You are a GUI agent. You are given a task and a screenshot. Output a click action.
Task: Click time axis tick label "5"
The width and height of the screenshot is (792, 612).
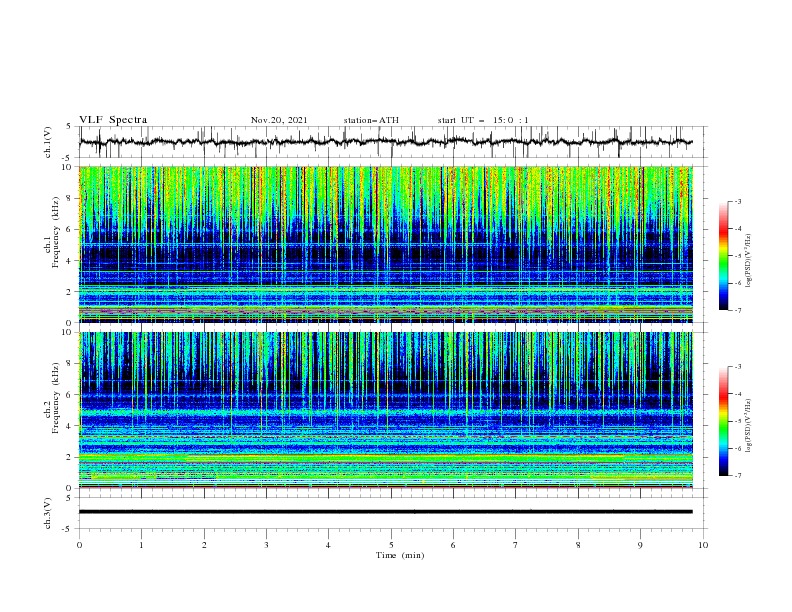391,545
